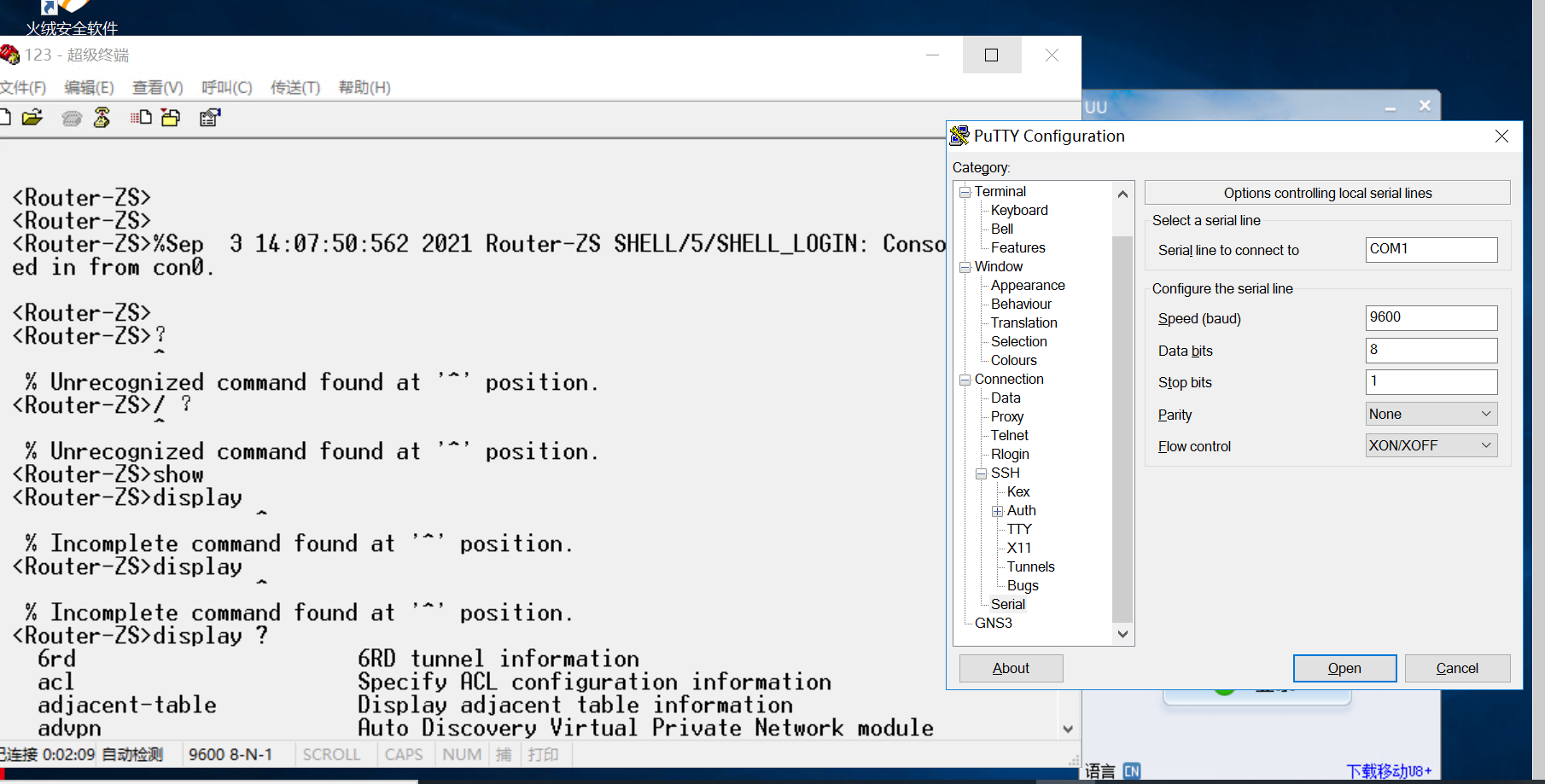Select Keyboard in the category tree
Screen dimensions: 1545x784
tap(1019, 211)
